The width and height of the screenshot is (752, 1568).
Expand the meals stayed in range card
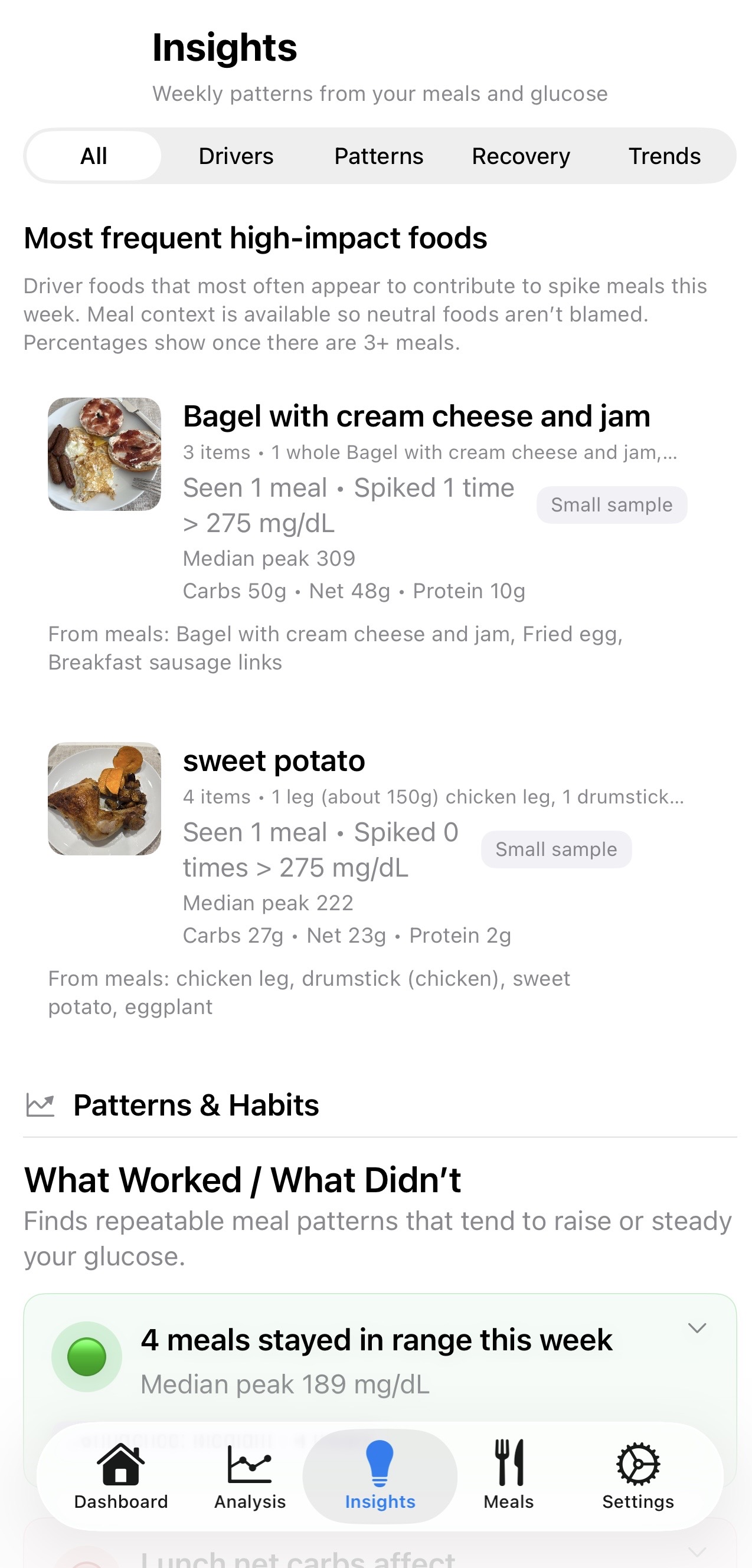coord(697,1328)
